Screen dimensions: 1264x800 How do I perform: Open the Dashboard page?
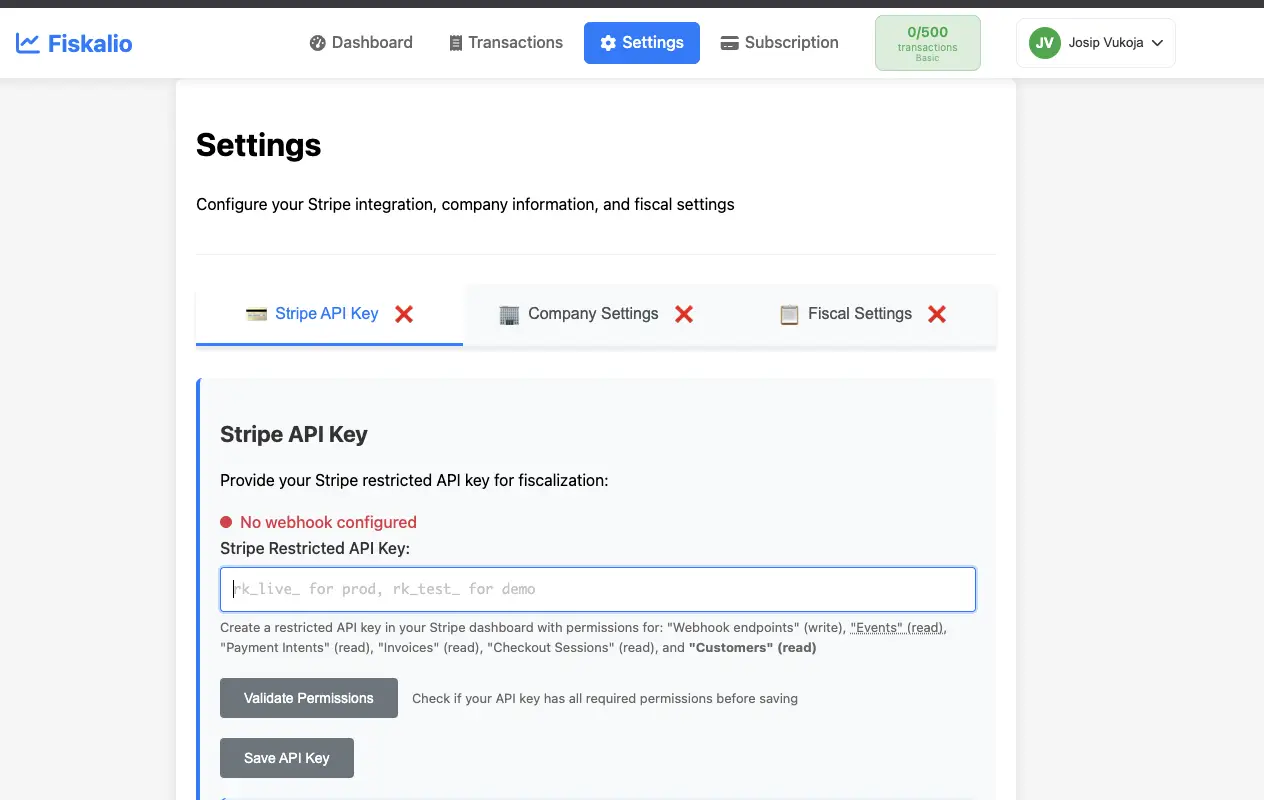pyautogui.click(x=361, y=43)
